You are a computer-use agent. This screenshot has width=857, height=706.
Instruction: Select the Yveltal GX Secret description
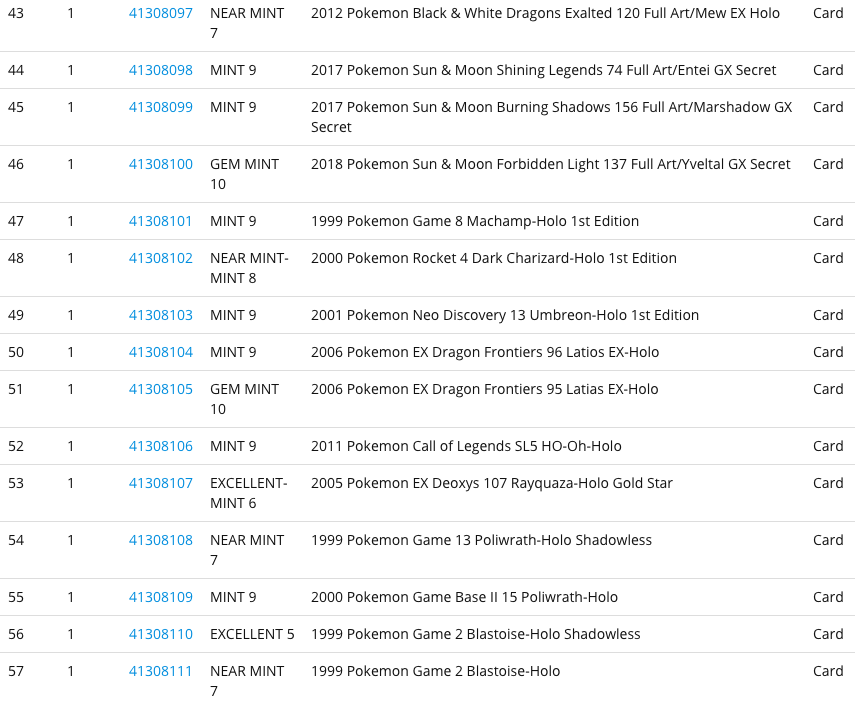pos(550,164)
